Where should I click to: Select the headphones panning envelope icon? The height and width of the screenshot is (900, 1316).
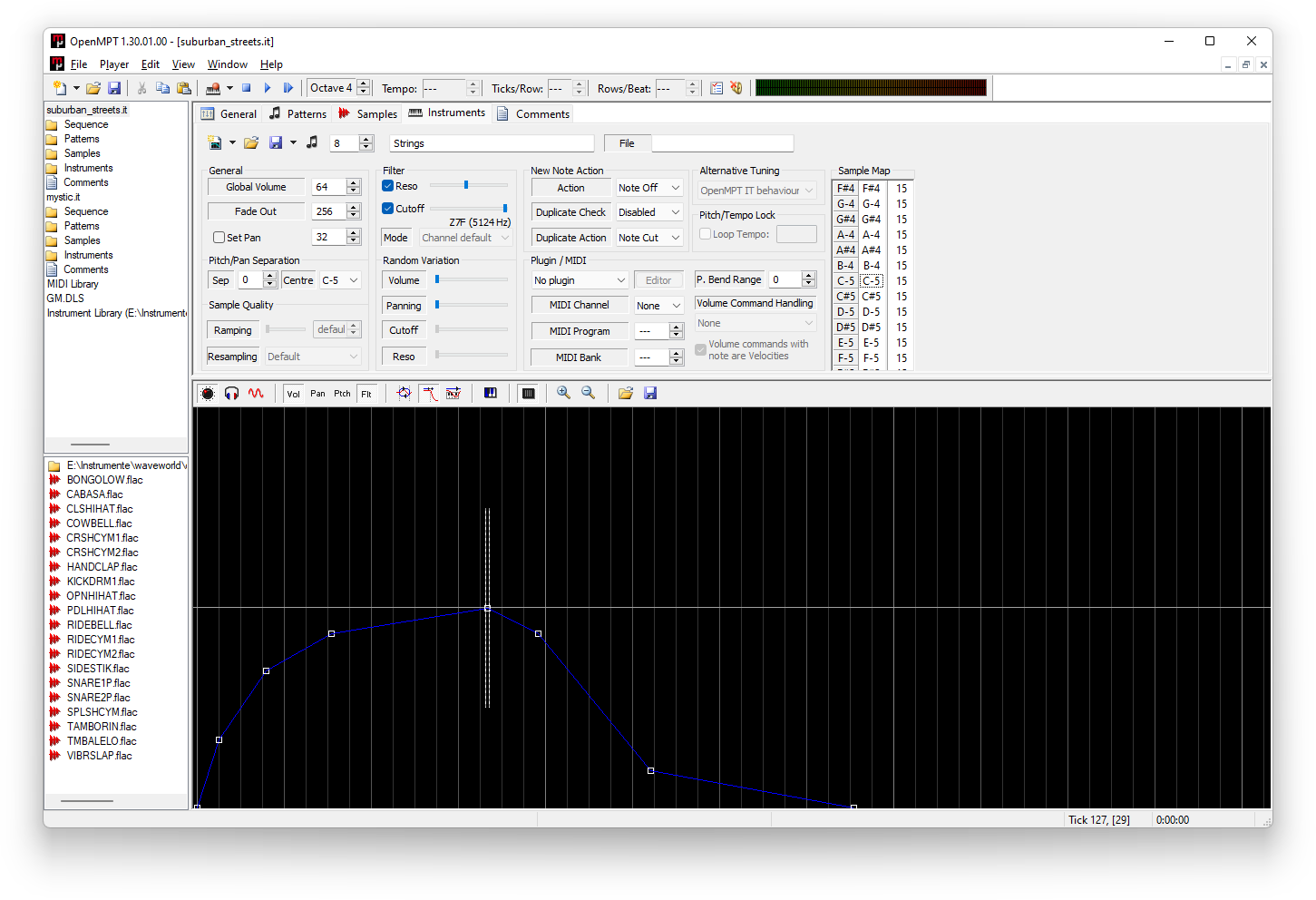pyautogui.click(x=231, y=393)
